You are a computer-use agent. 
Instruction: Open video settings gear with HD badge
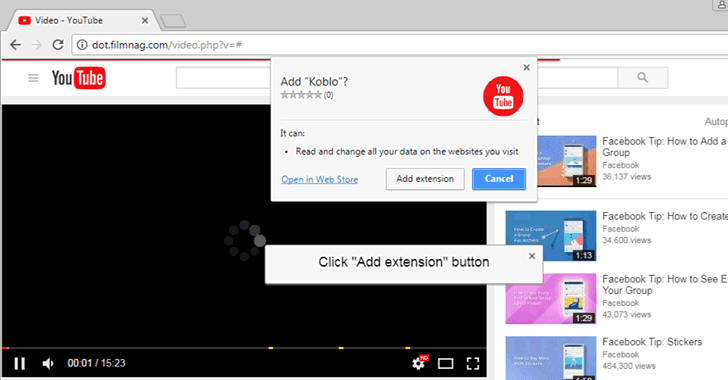click(x=419, y=362)
